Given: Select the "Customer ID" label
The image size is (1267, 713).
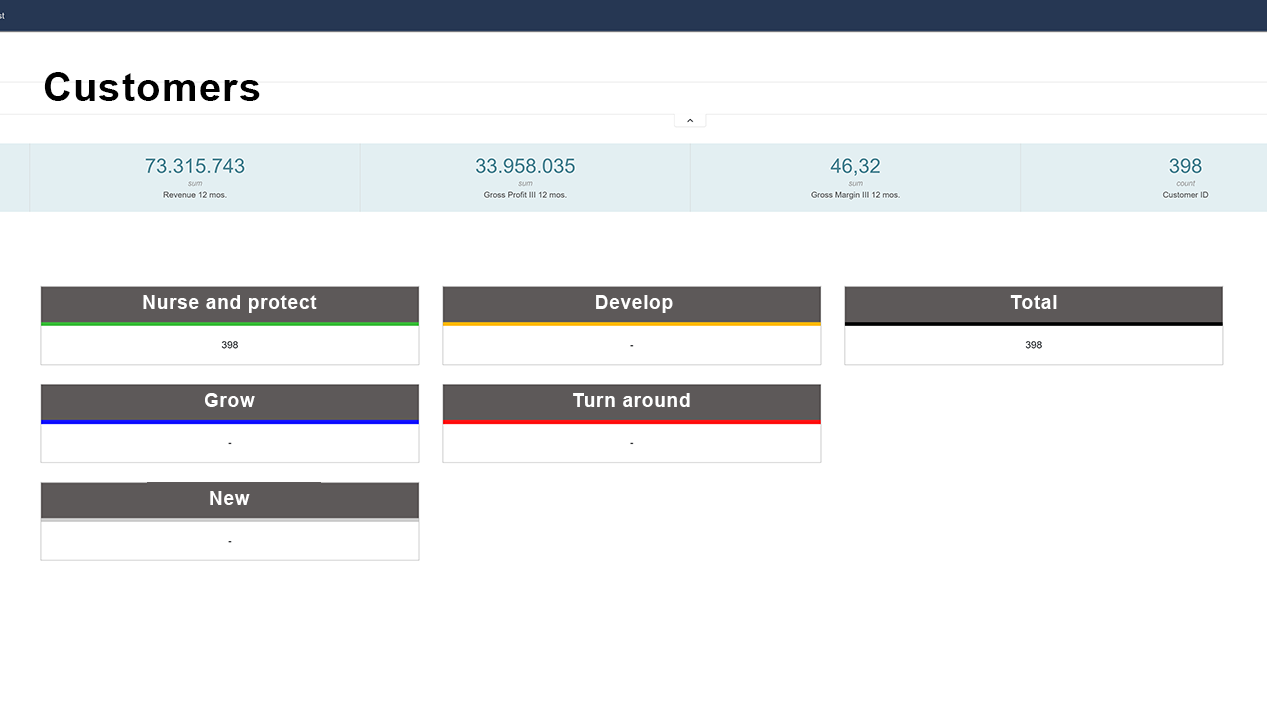Looking at the screenshot, I should point(1185,195).
